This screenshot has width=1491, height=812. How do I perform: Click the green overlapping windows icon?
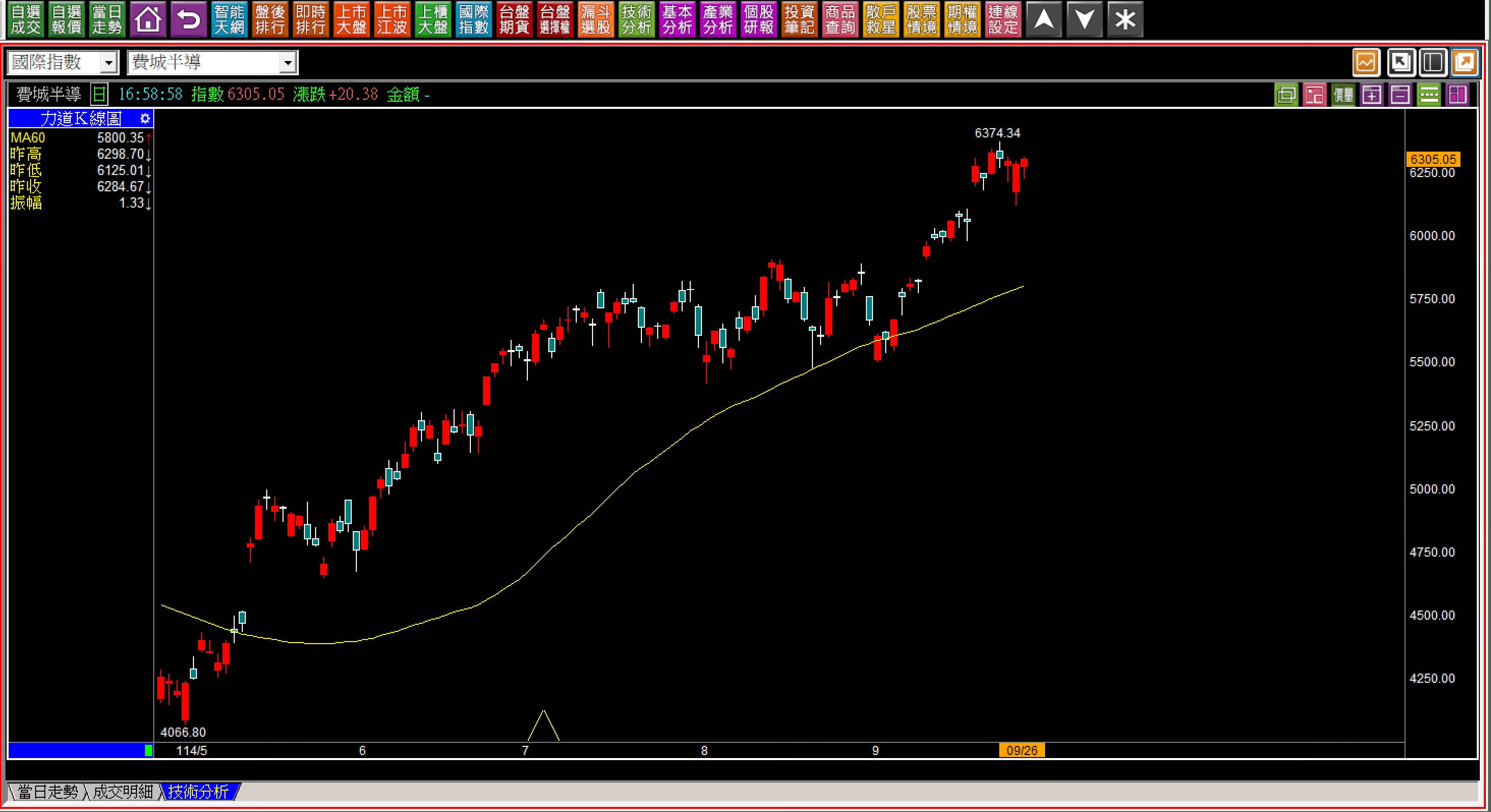(x=1286, y=95)
